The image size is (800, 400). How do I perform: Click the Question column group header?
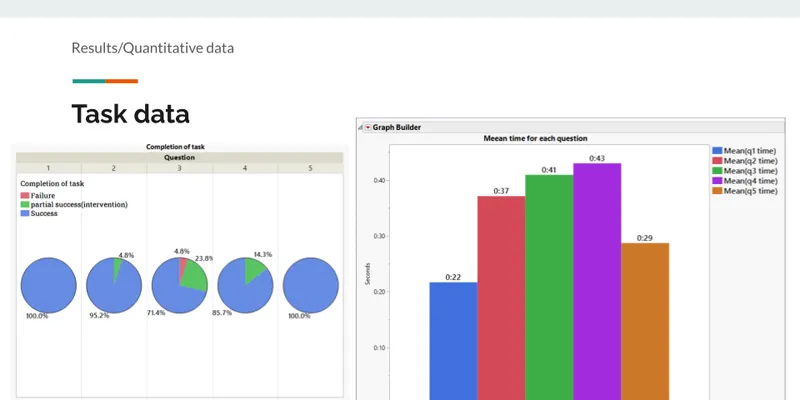tap(179, 158)
